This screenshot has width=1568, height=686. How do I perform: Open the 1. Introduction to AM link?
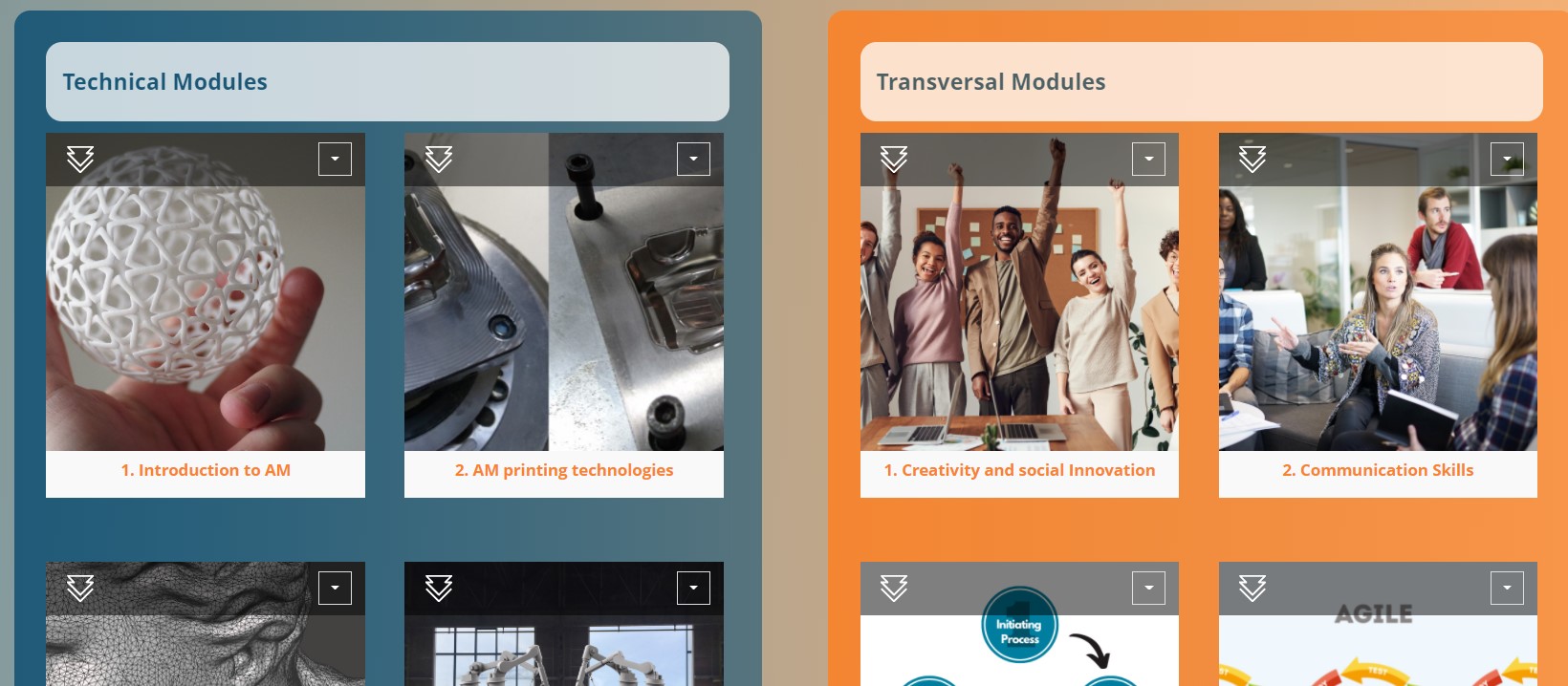pyautogui.click(x=206, y=470)
